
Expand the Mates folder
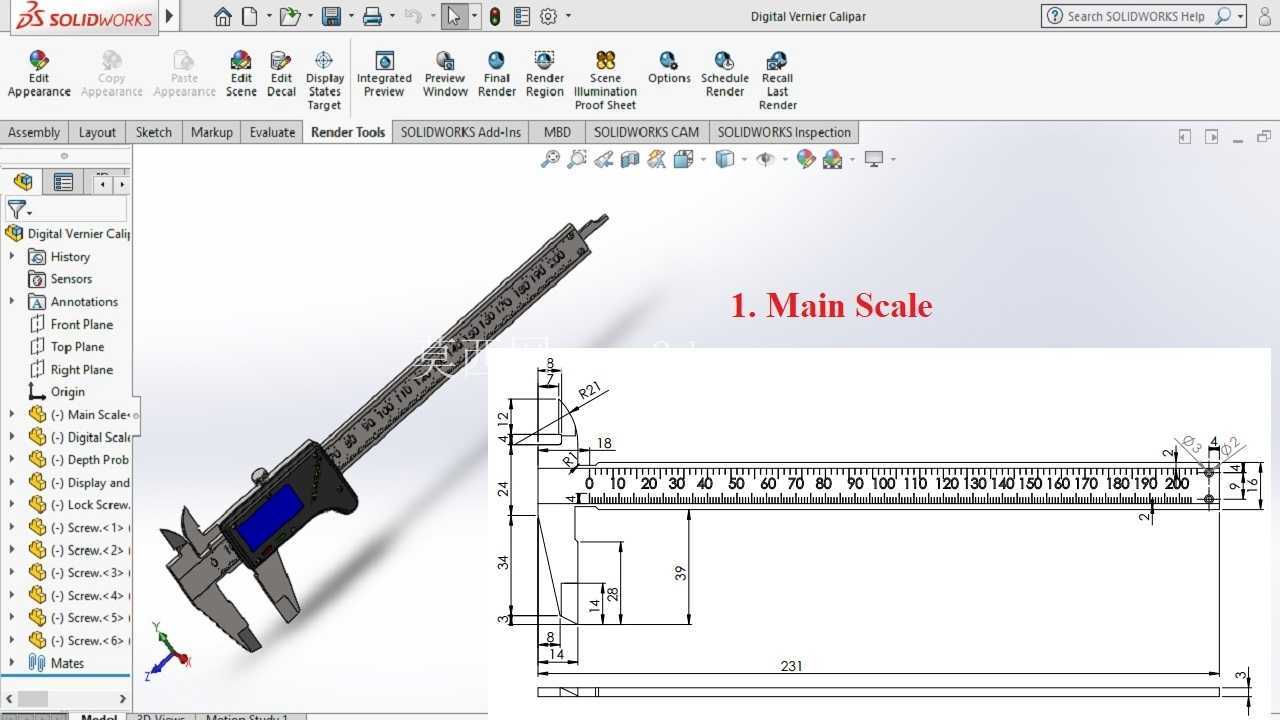click(x=12, y=662)
